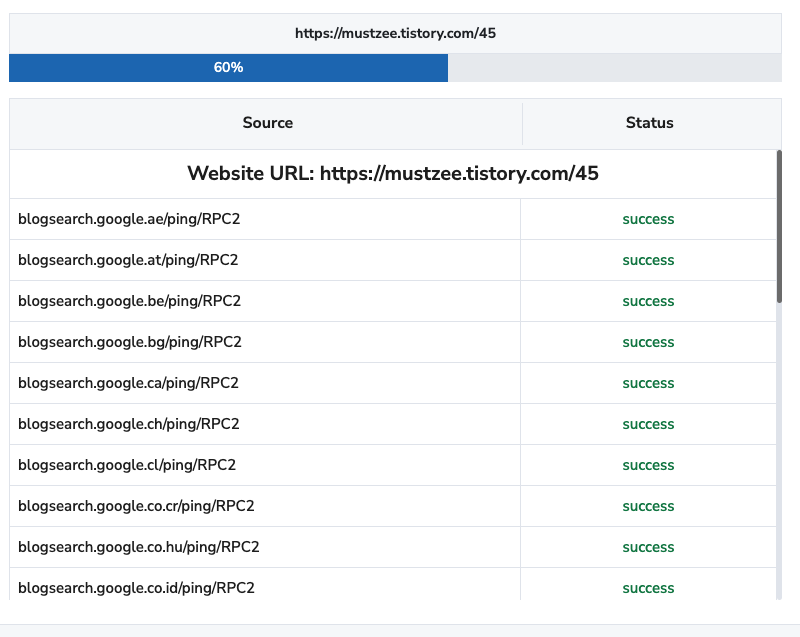Select blogsearch.google.be/ping/RPC2 row

(x=393, y=301)
